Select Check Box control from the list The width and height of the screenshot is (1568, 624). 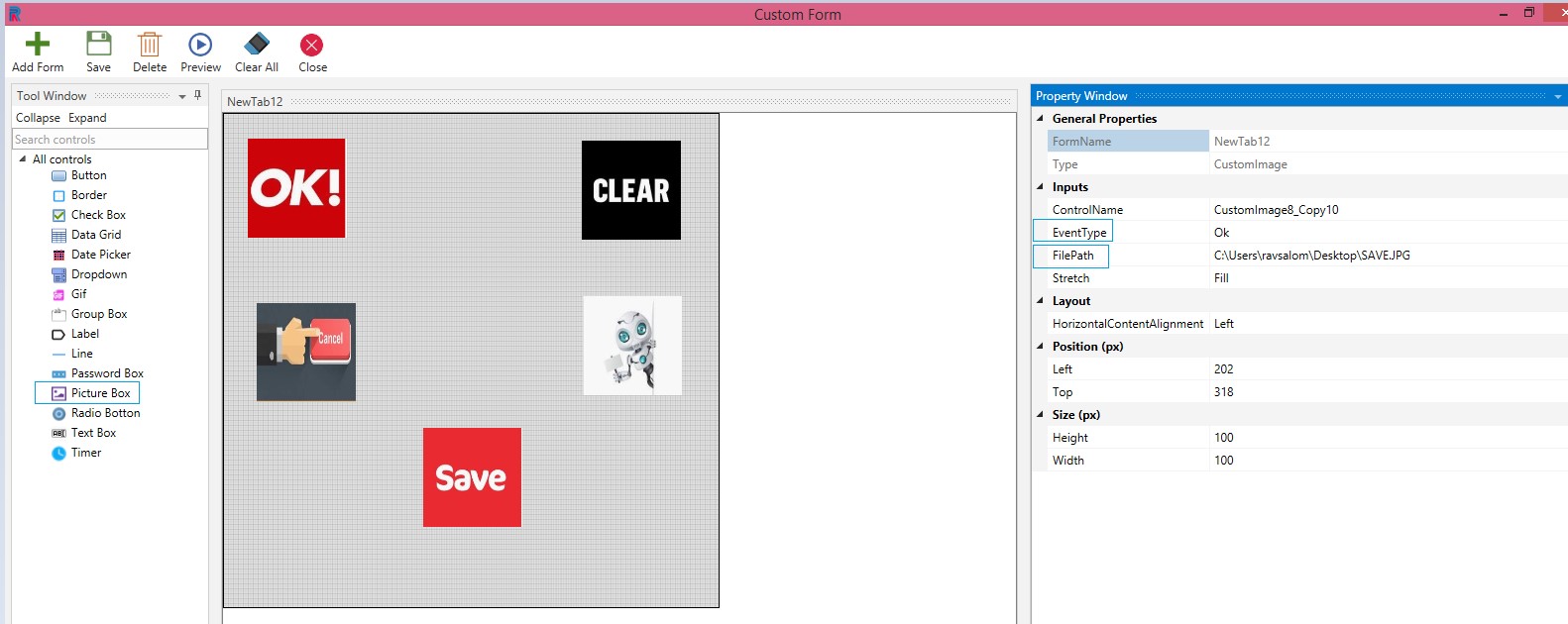click(x=98, y=215)
